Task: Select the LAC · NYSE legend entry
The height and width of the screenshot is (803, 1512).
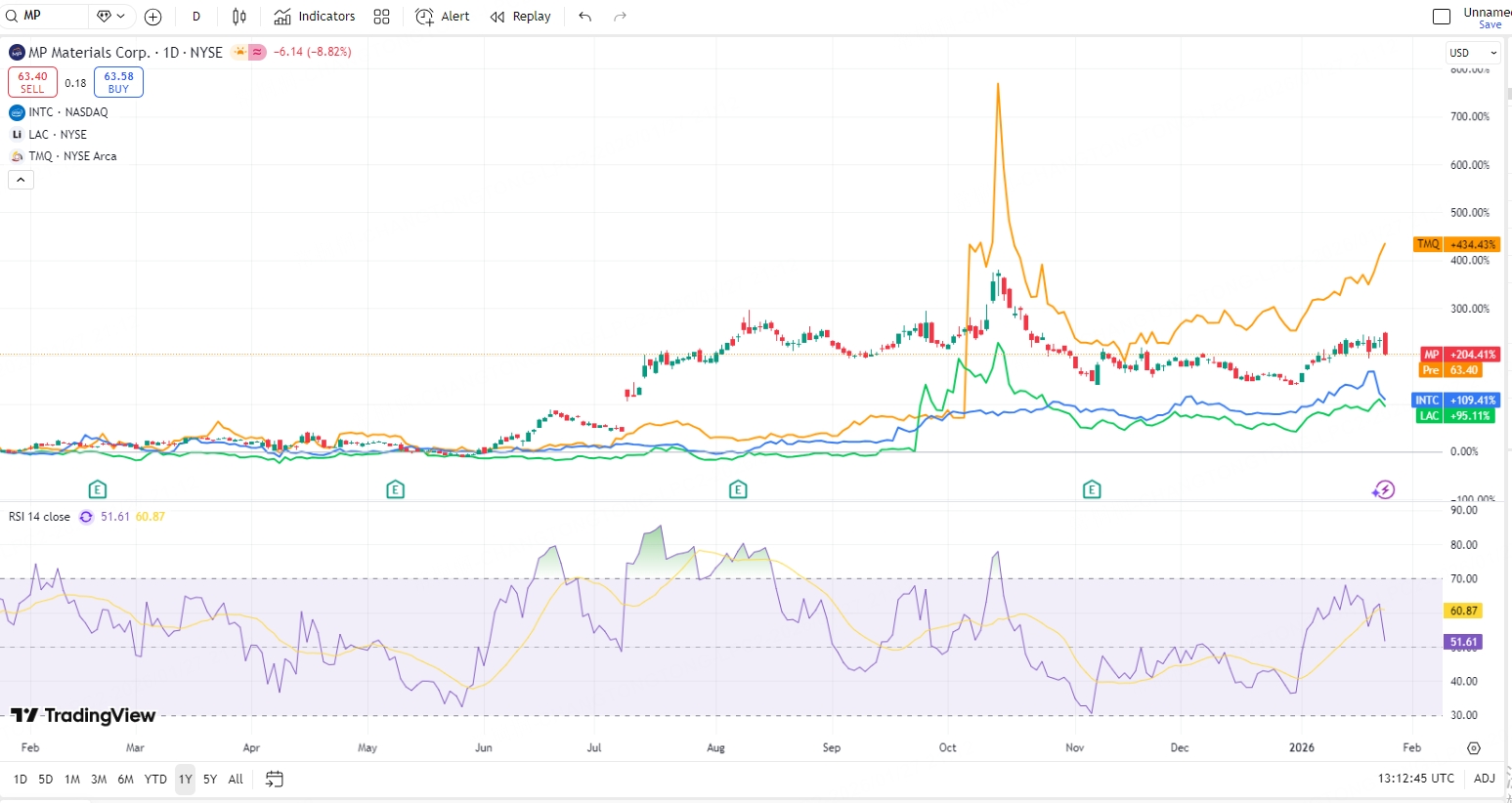Action: coord(58,135)
